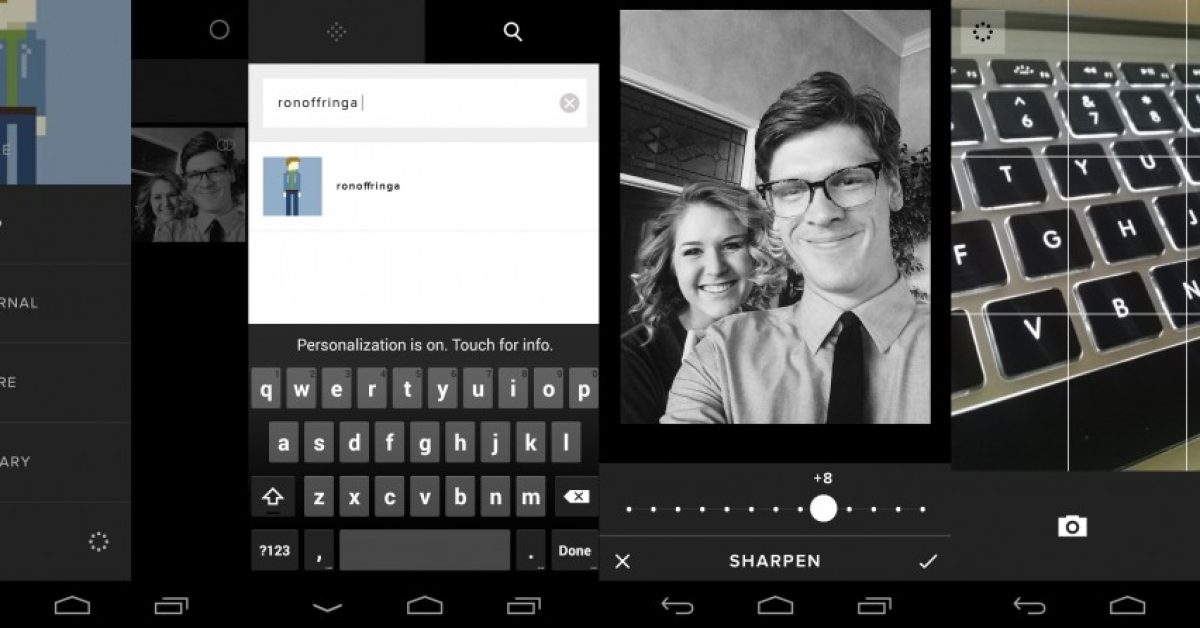Tap the w key

301,389
